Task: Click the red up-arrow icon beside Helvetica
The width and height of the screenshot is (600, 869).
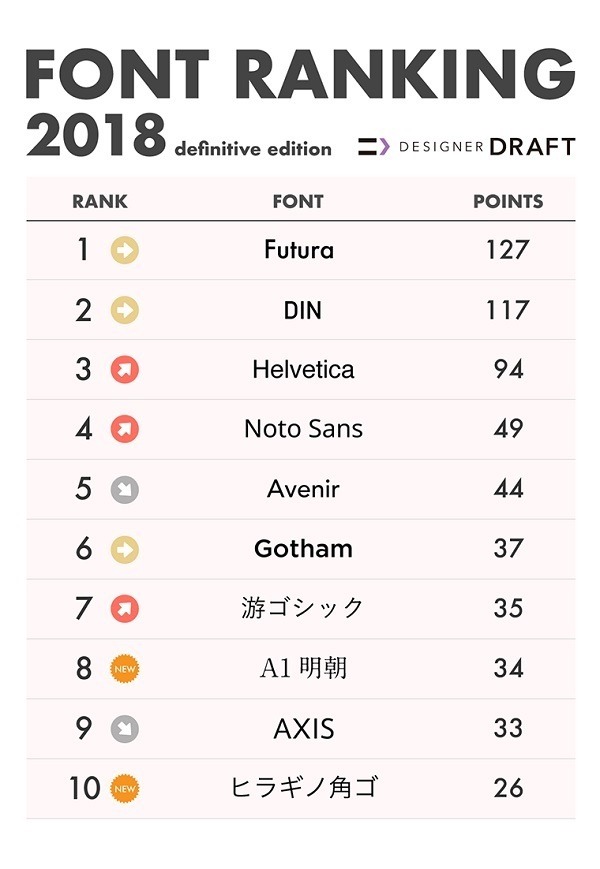Action: click(x=125, y=370)
